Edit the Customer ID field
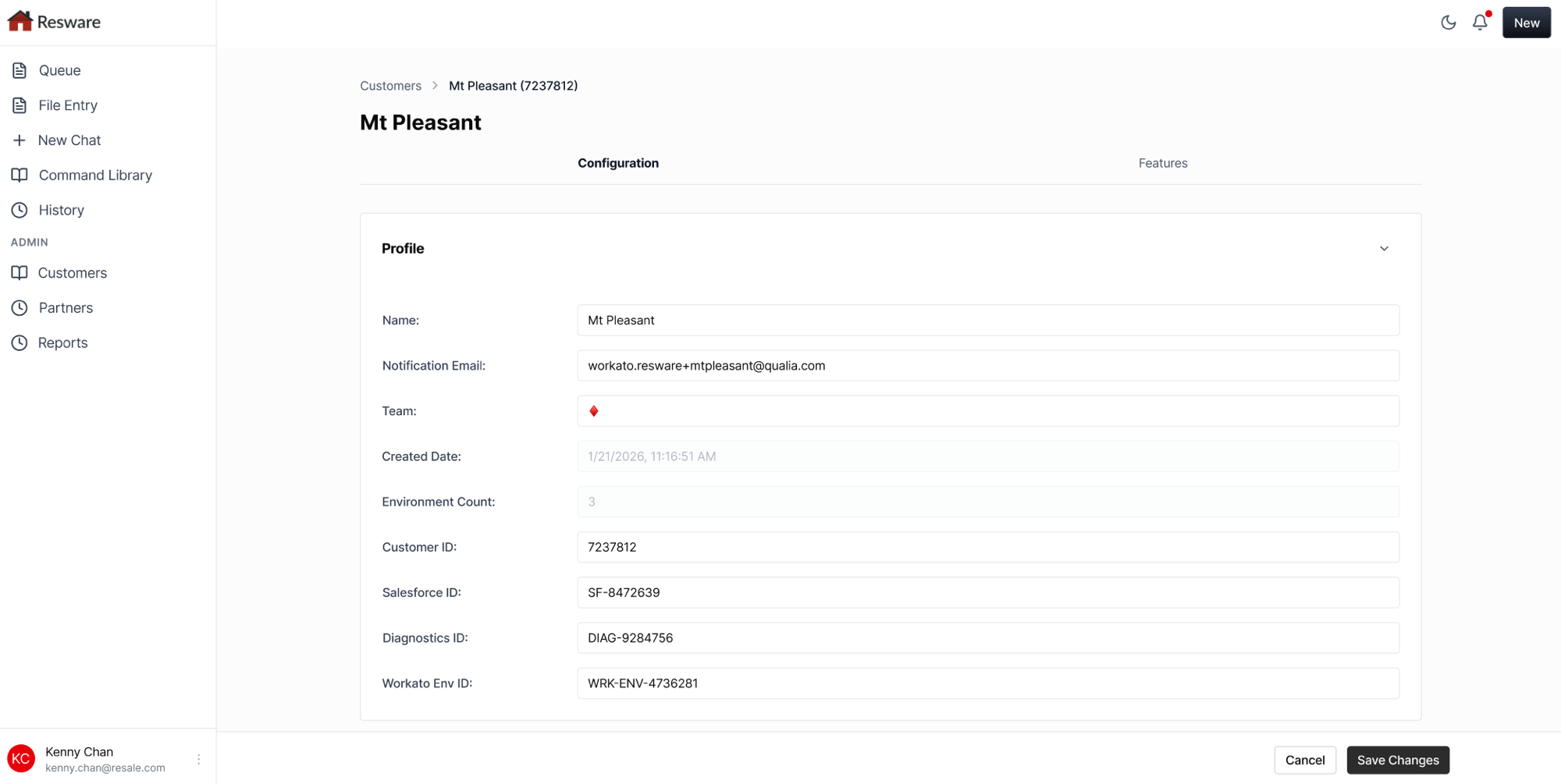Viewport: 1561px width, 784px height. (x=988, y=547)
